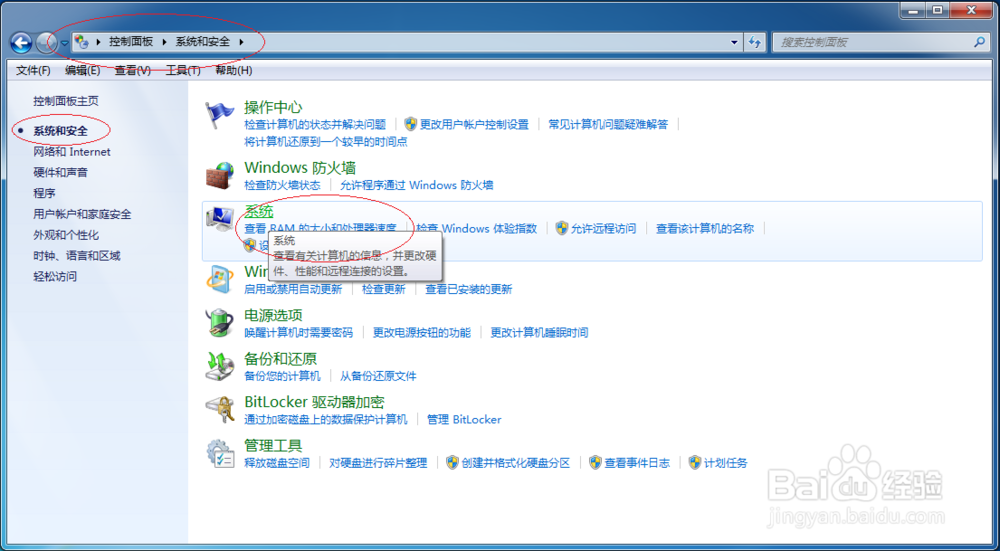Open 释放磁盘空间 link
Image resolution: width=1000 pixels, height=551 pixels.
(277, 463)
